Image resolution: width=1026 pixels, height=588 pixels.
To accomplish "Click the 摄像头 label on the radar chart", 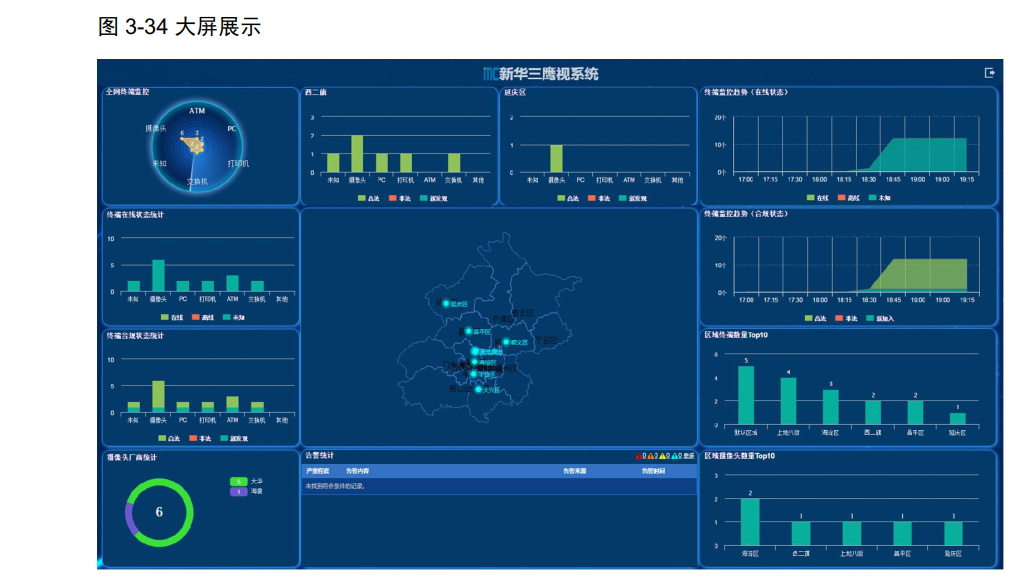I will (x=156, y=129).
